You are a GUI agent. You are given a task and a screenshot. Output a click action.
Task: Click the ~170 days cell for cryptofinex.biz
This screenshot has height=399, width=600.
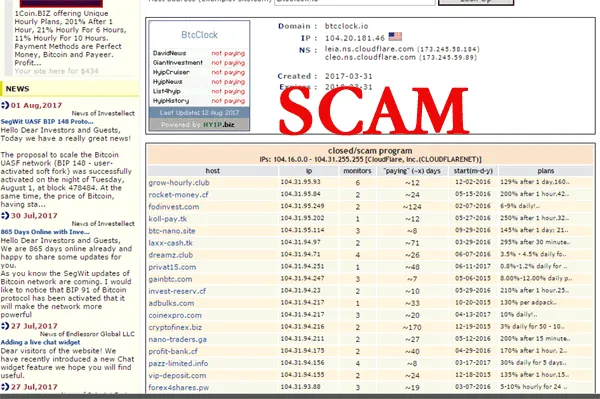click(x=412, y=327)
